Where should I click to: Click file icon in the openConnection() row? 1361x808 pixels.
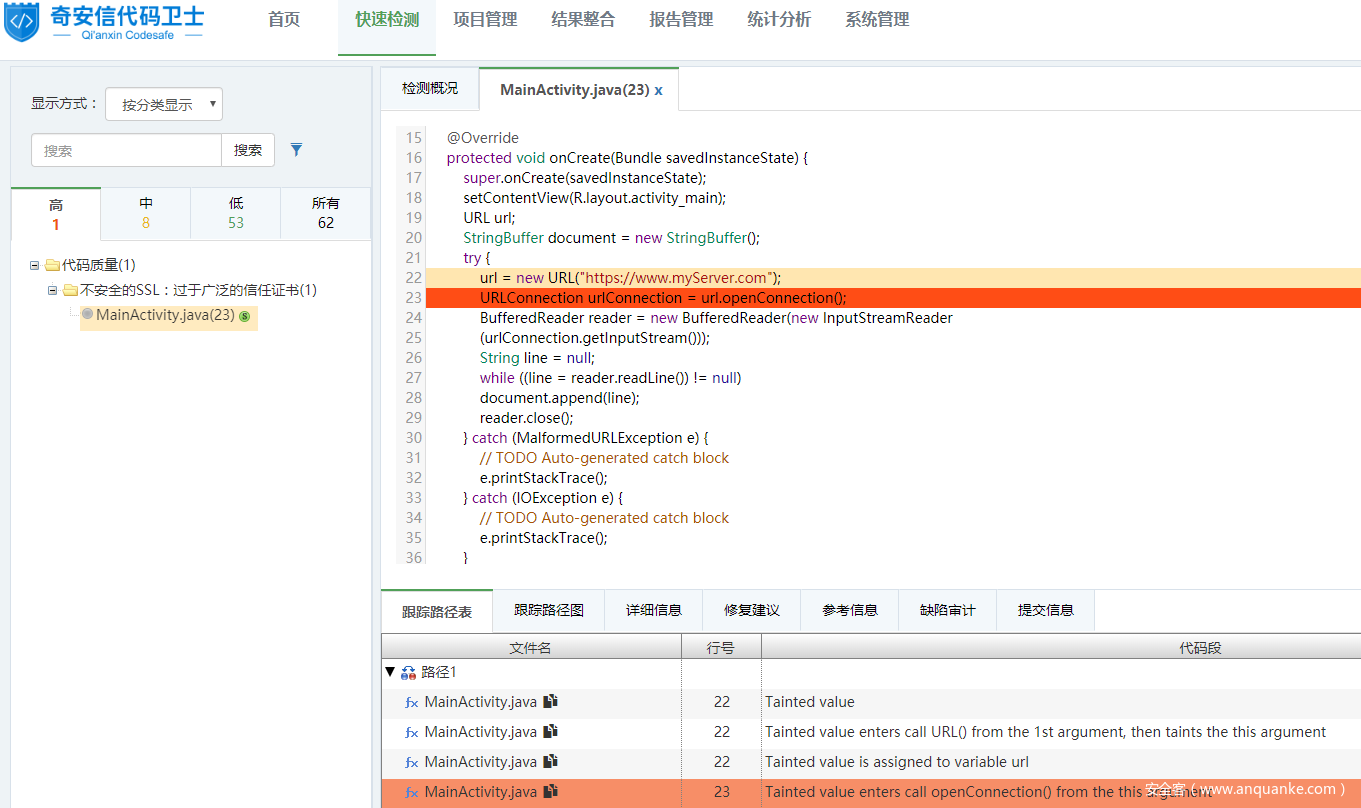coord(550,792)
